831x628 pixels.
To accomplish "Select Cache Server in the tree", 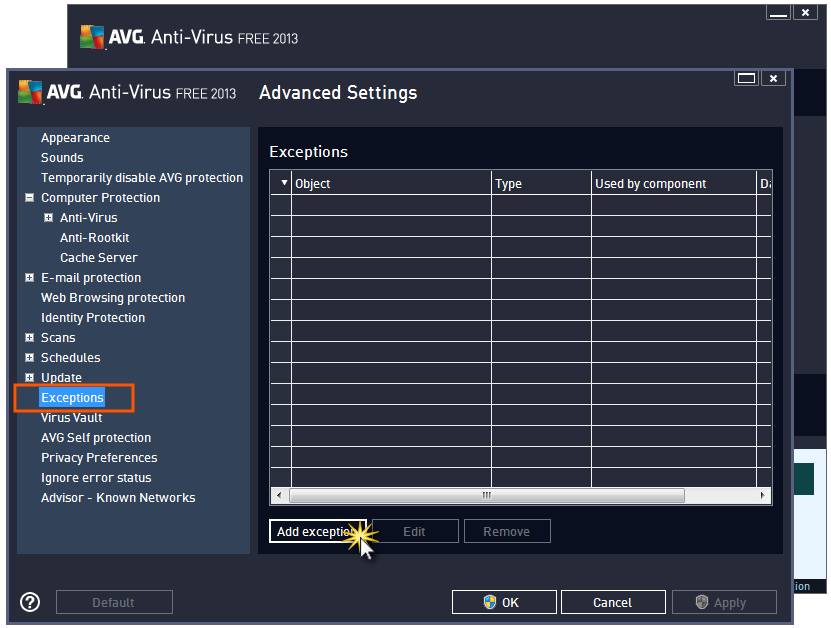I will [x=99, y=258].
